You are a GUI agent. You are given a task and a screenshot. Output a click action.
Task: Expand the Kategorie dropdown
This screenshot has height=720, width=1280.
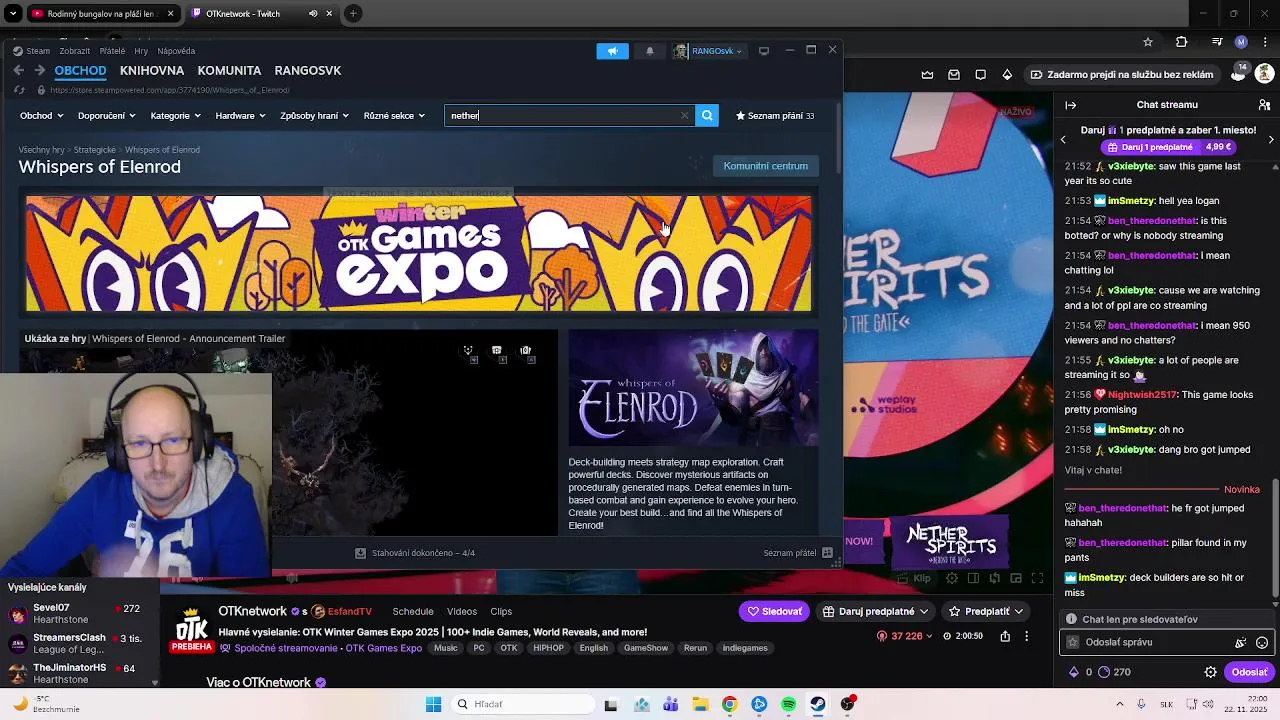175,115
